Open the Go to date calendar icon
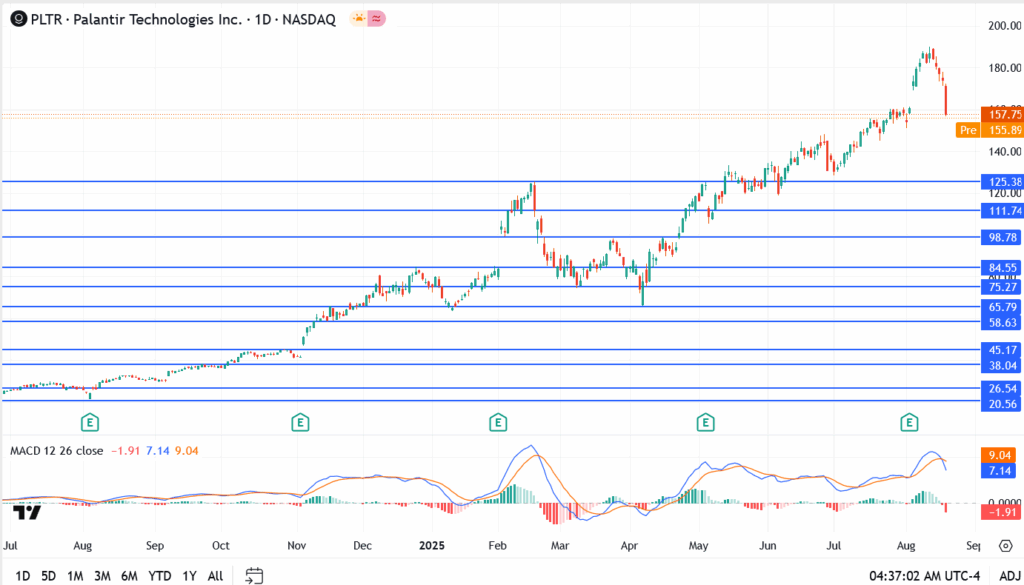Image resolution: width=1024 pixels, height=585 pixels. point(254,575)
